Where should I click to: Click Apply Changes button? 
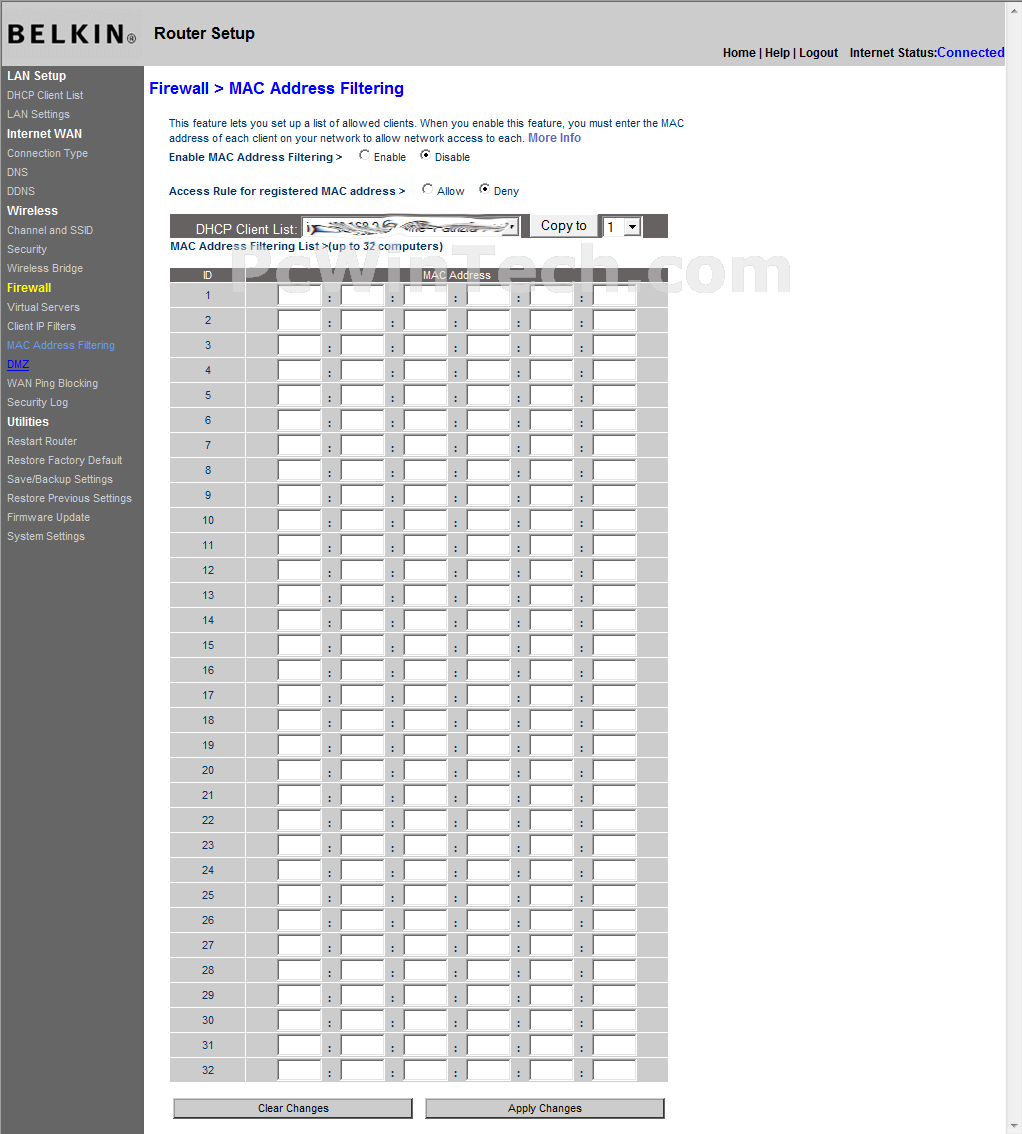point(545,1108)
